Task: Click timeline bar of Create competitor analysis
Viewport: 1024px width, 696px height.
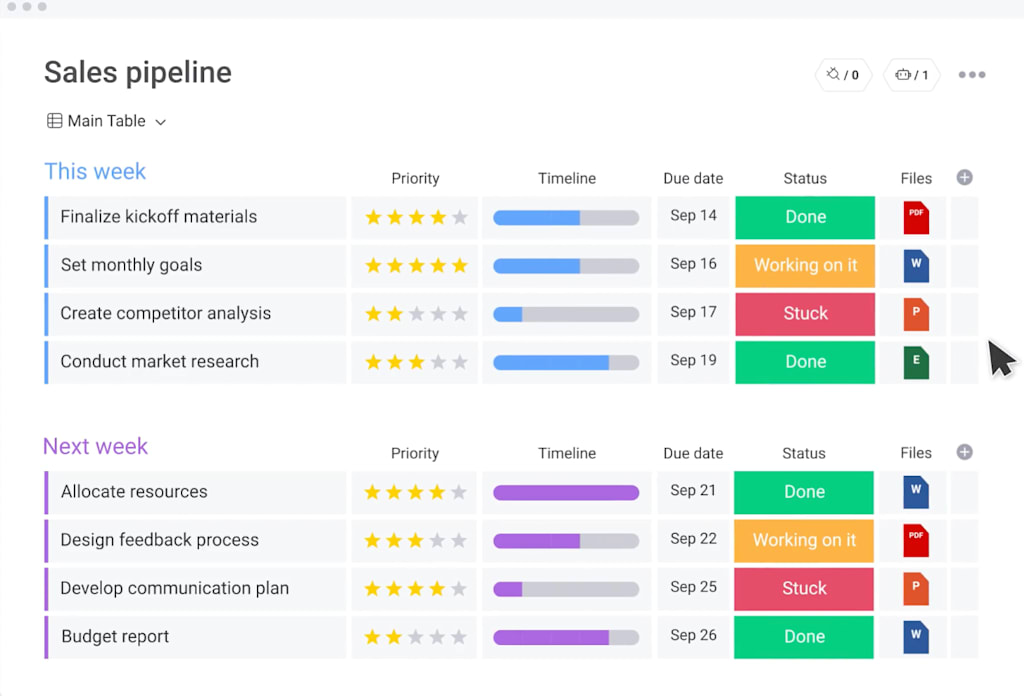Action: [566, 314]
